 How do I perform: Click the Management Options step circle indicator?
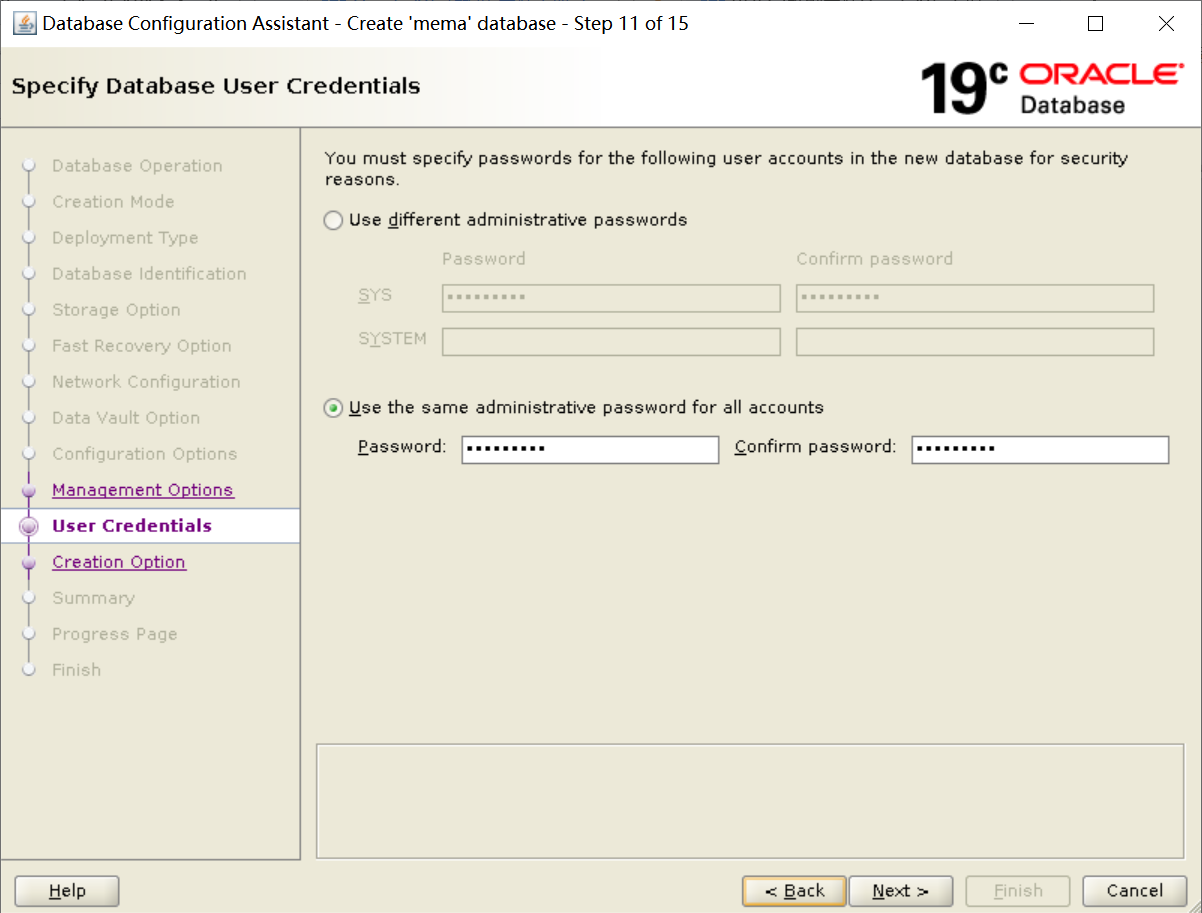point(28,489)
